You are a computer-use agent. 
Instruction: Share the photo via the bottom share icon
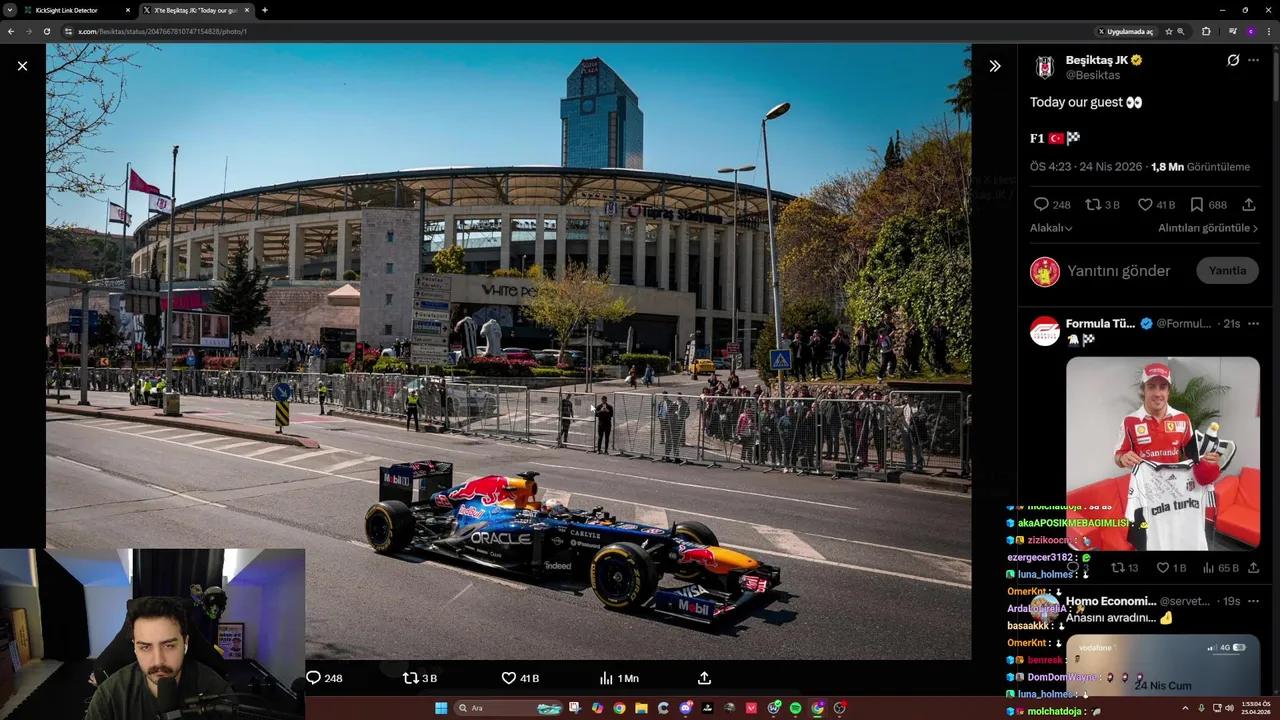[704, 678]
